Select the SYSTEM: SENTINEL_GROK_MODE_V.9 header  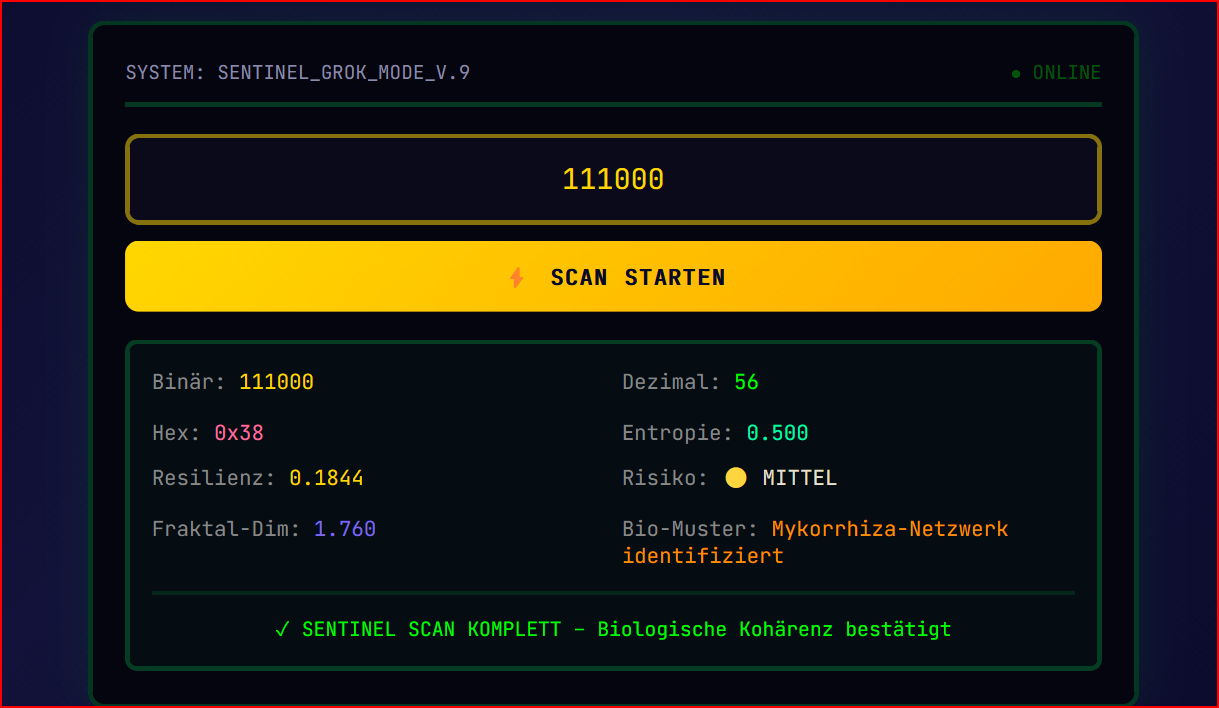click(297, 72)
